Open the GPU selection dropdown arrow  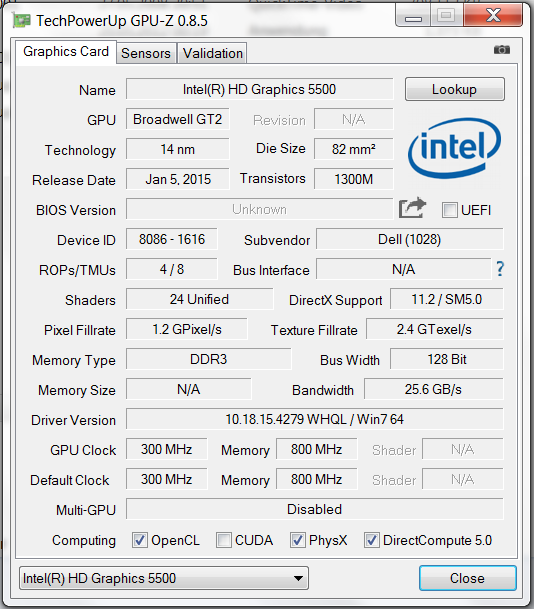[x=298, y=578]
